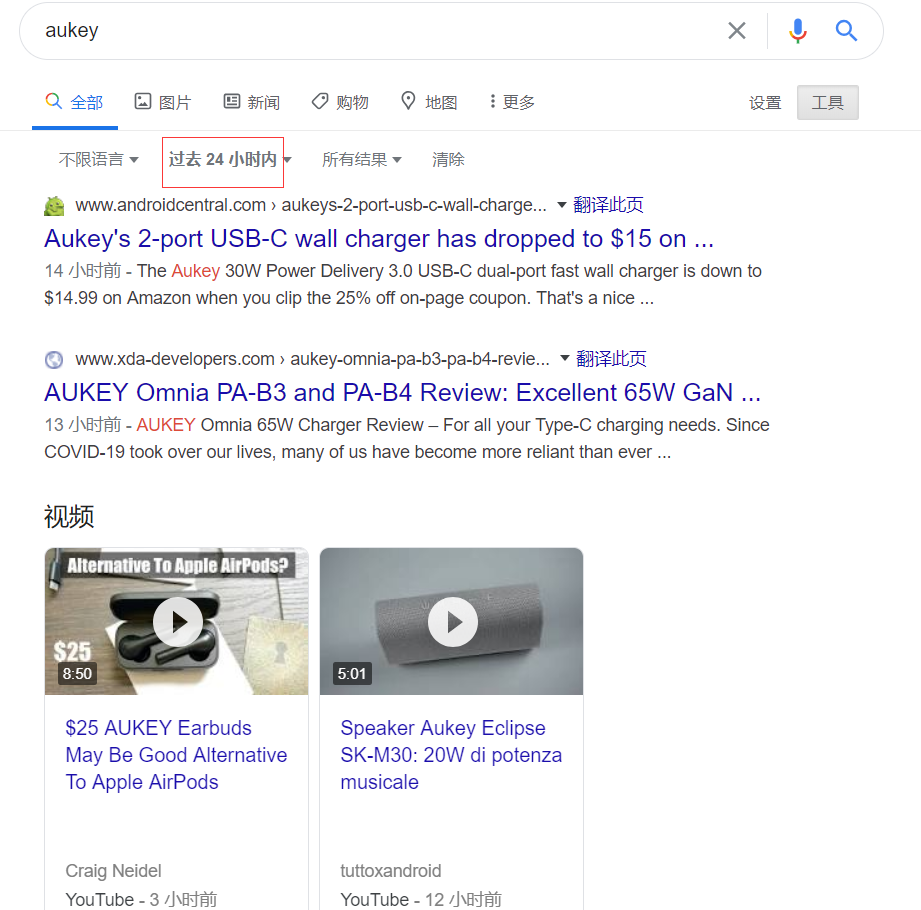The width and height of the screenshot is (921, 910).
Task: Open dropdown arrow beside androidcentral URL
Action: [562, 205]
